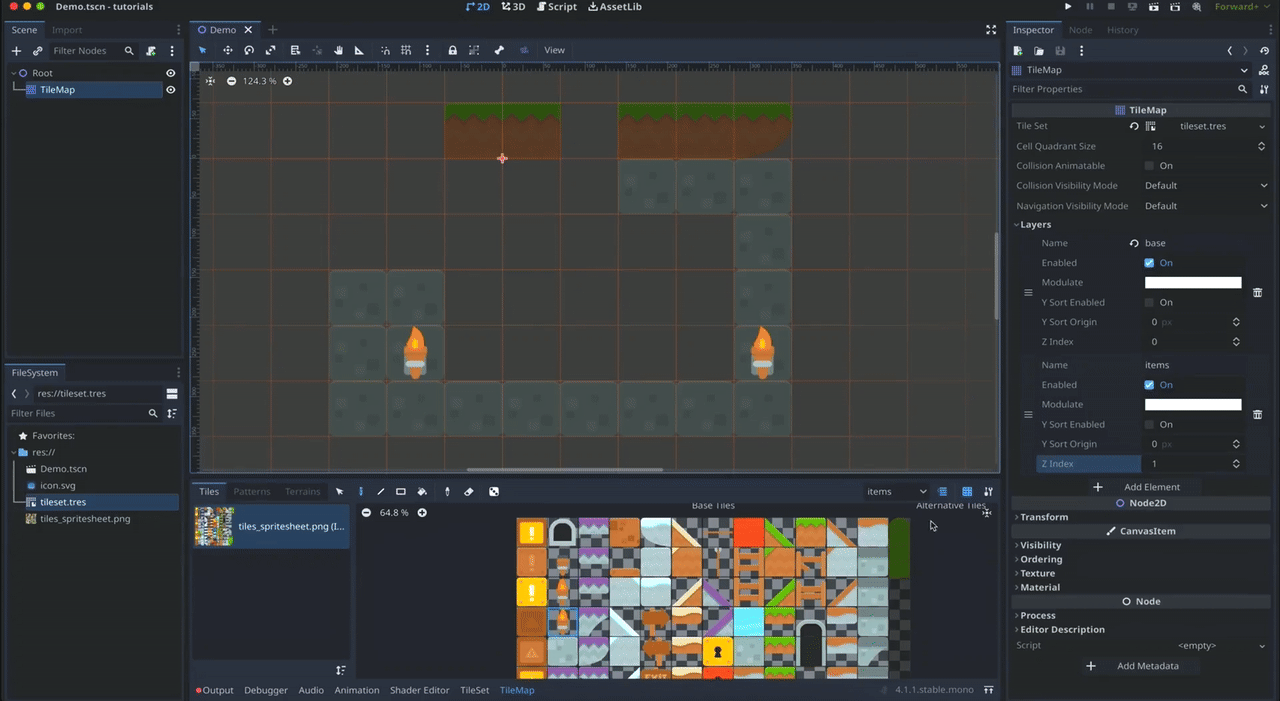Open the Output panel

[x=215, y=690]
